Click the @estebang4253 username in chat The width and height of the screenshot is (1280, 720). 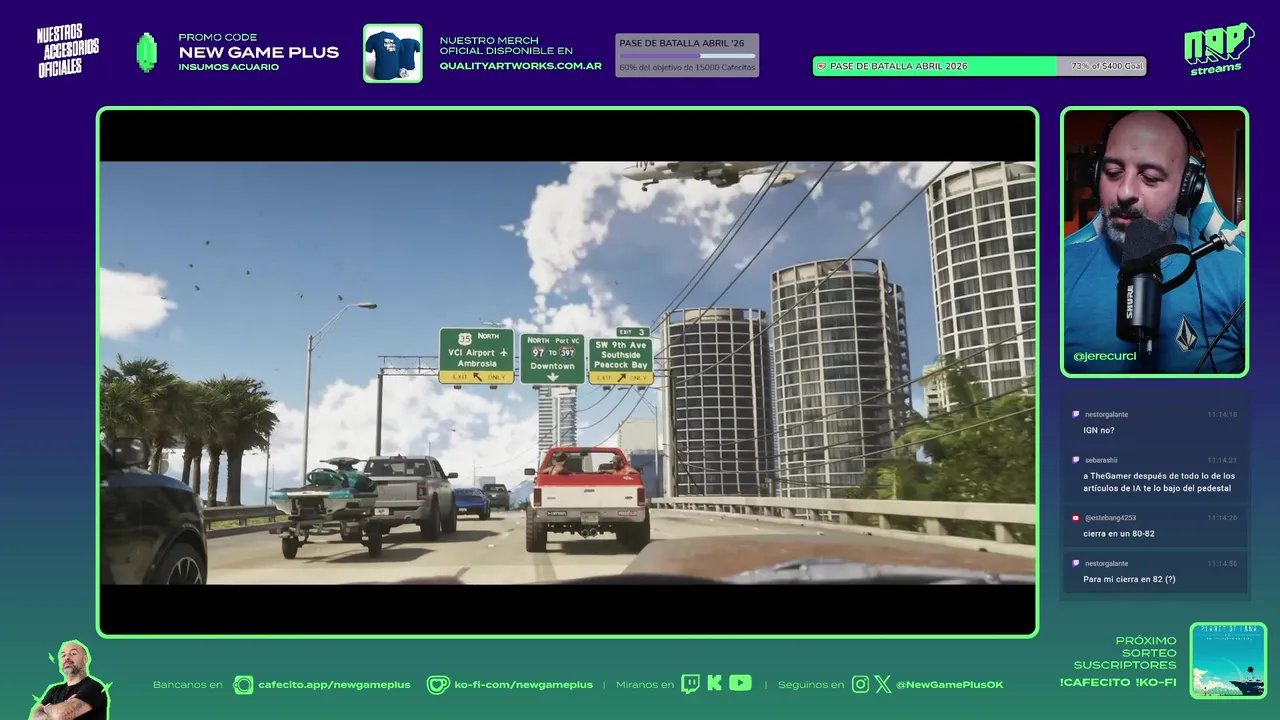point(1110,518)
